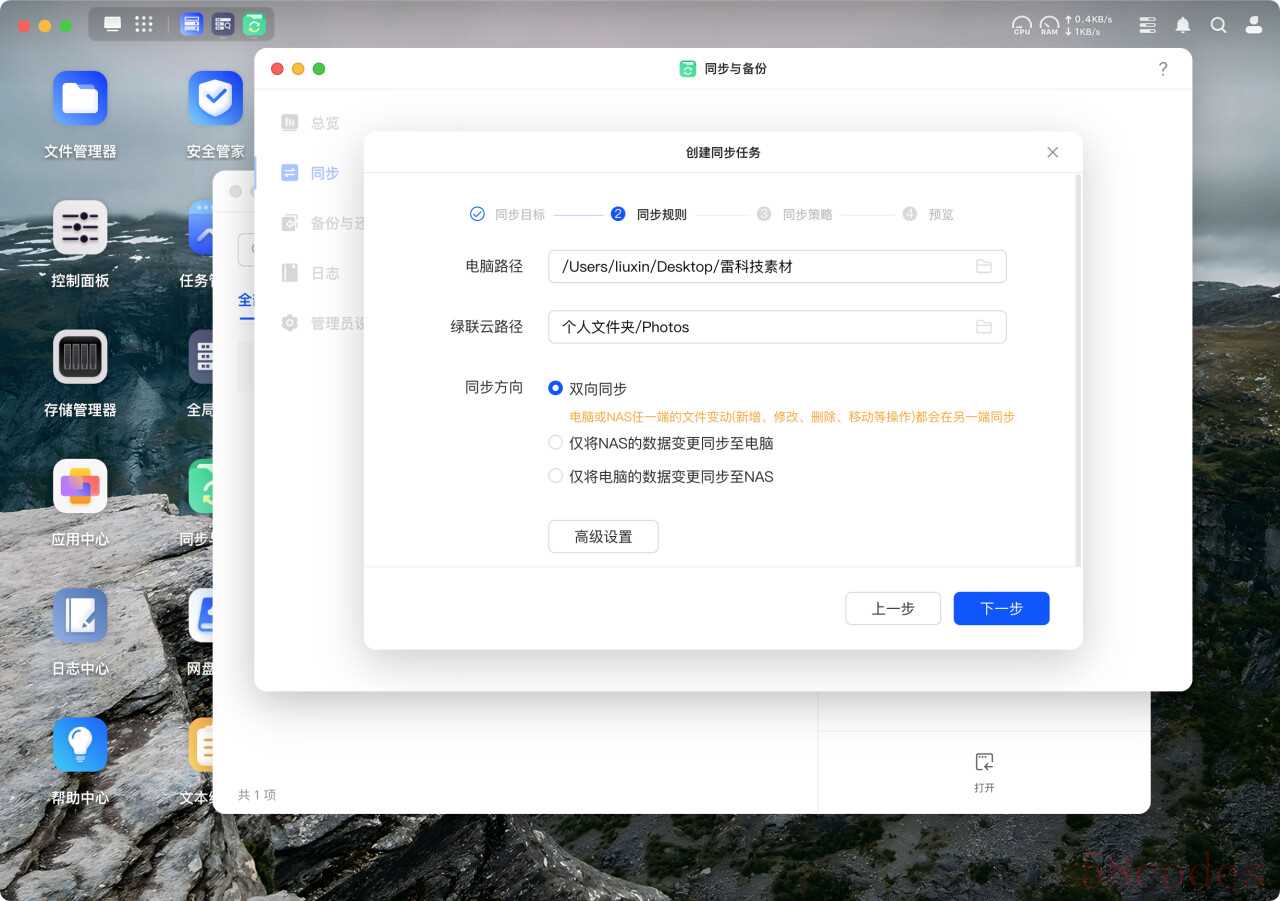
Task: Go back with 上一步 button
Action: [893, 608]
